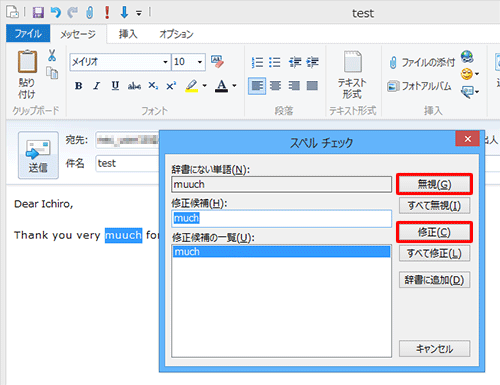
Task: Click the decrease indent icon
Action: (x=295, y=62)
